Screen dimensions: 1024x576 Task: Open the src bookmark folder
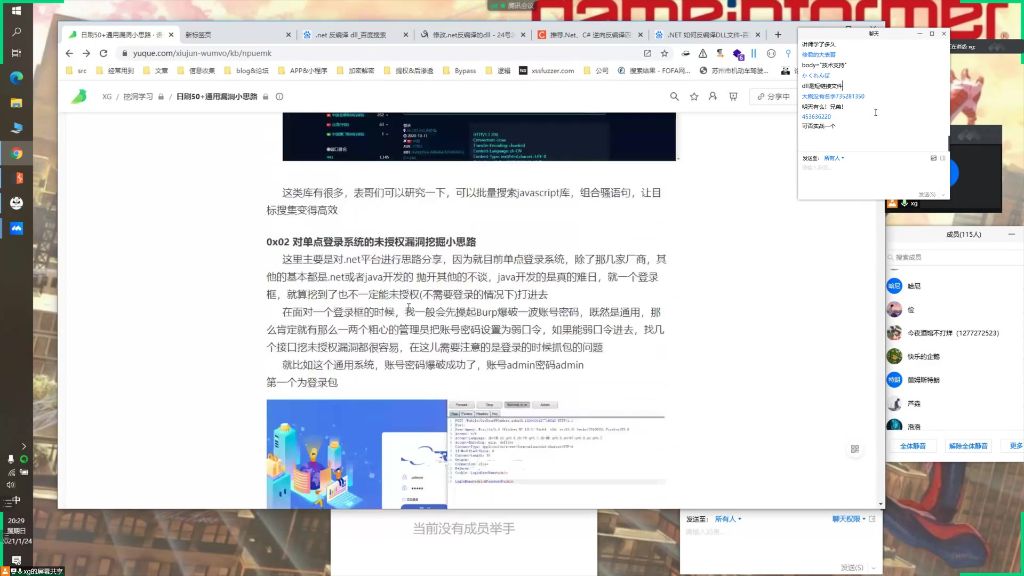click(x=77, y=71)
